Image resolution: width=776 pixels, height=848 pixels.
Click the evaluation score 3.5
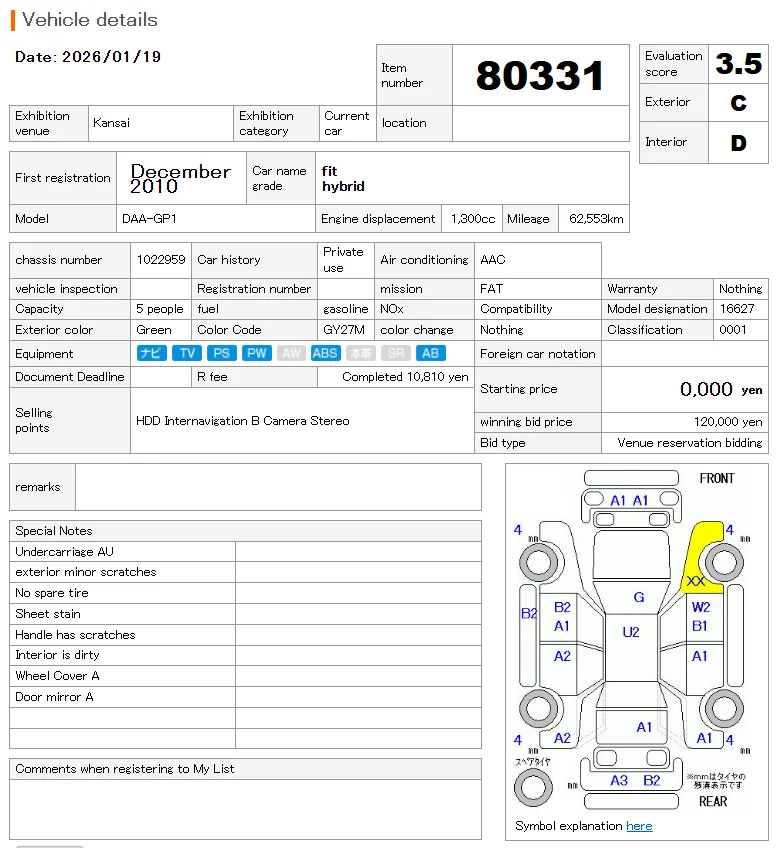(738, 64)
